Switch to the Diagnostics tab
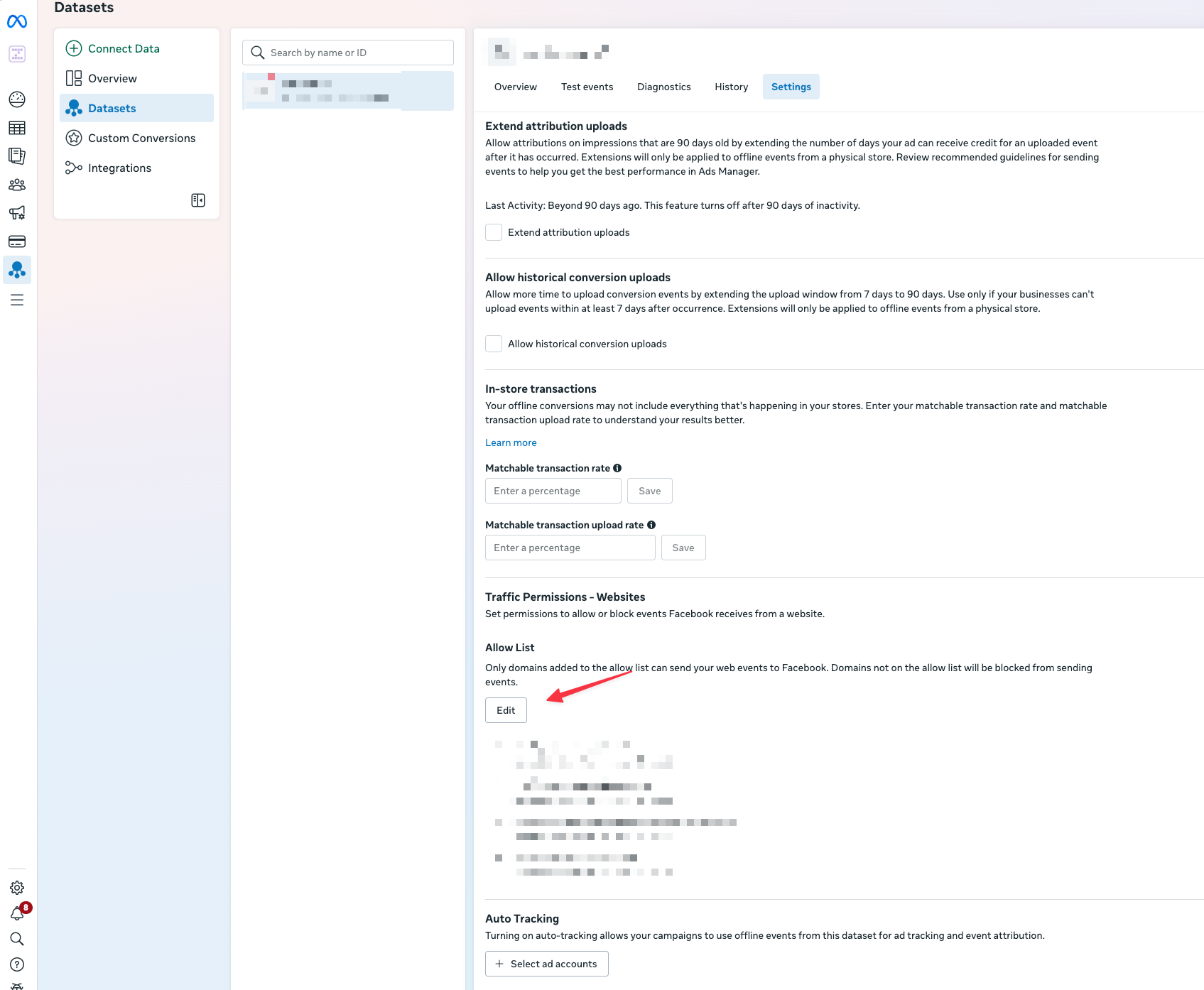 663,87
